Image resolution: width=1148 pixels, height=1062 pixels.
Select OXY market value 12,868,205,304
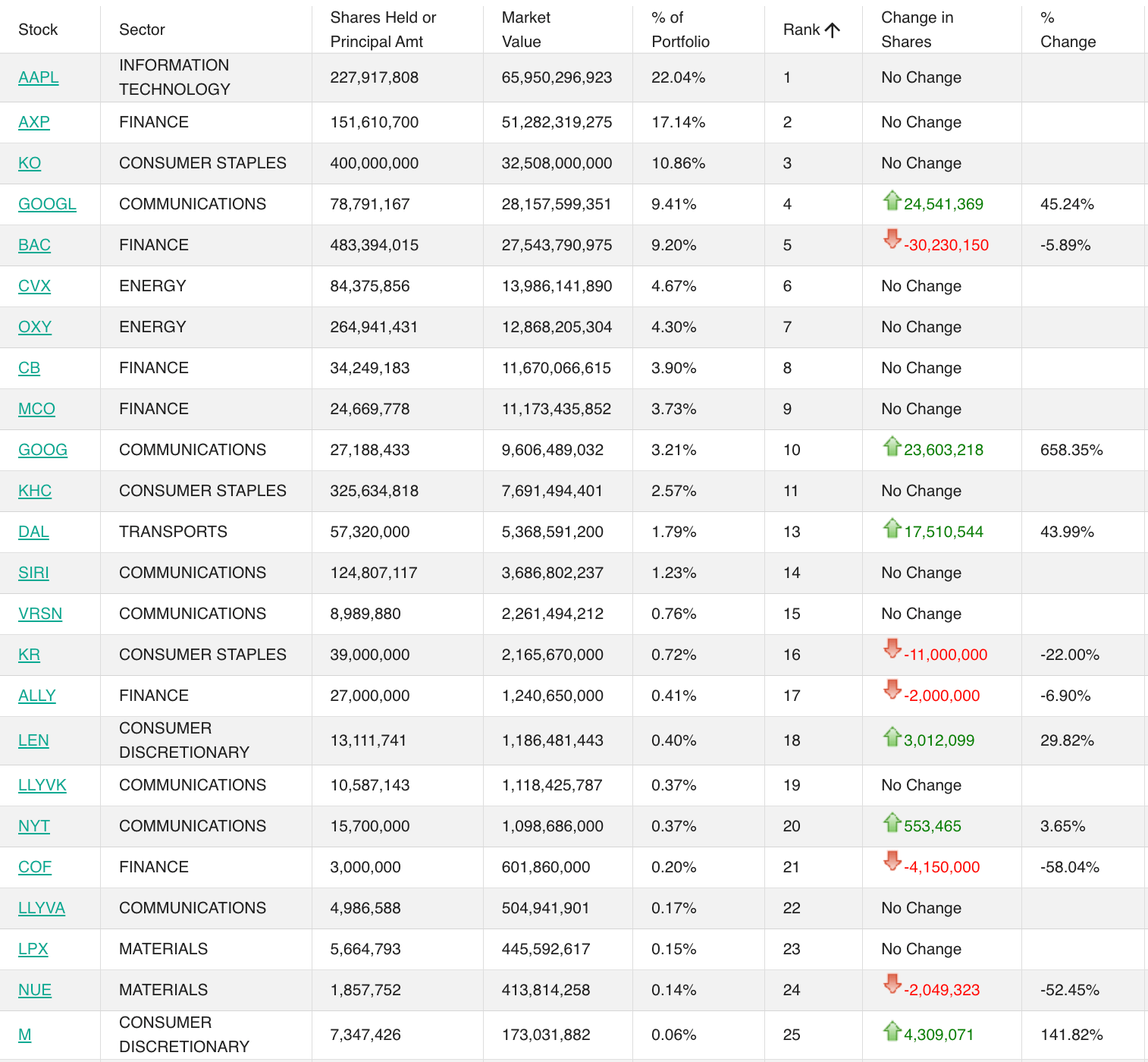(x=557, y=327)
